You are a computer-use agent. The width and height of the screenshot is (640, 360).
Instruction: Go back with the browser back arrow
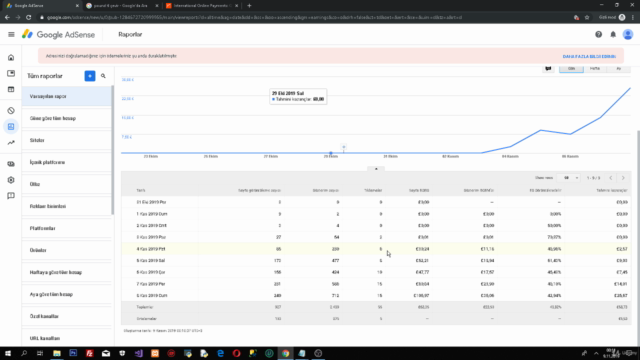tap(7, 18)
